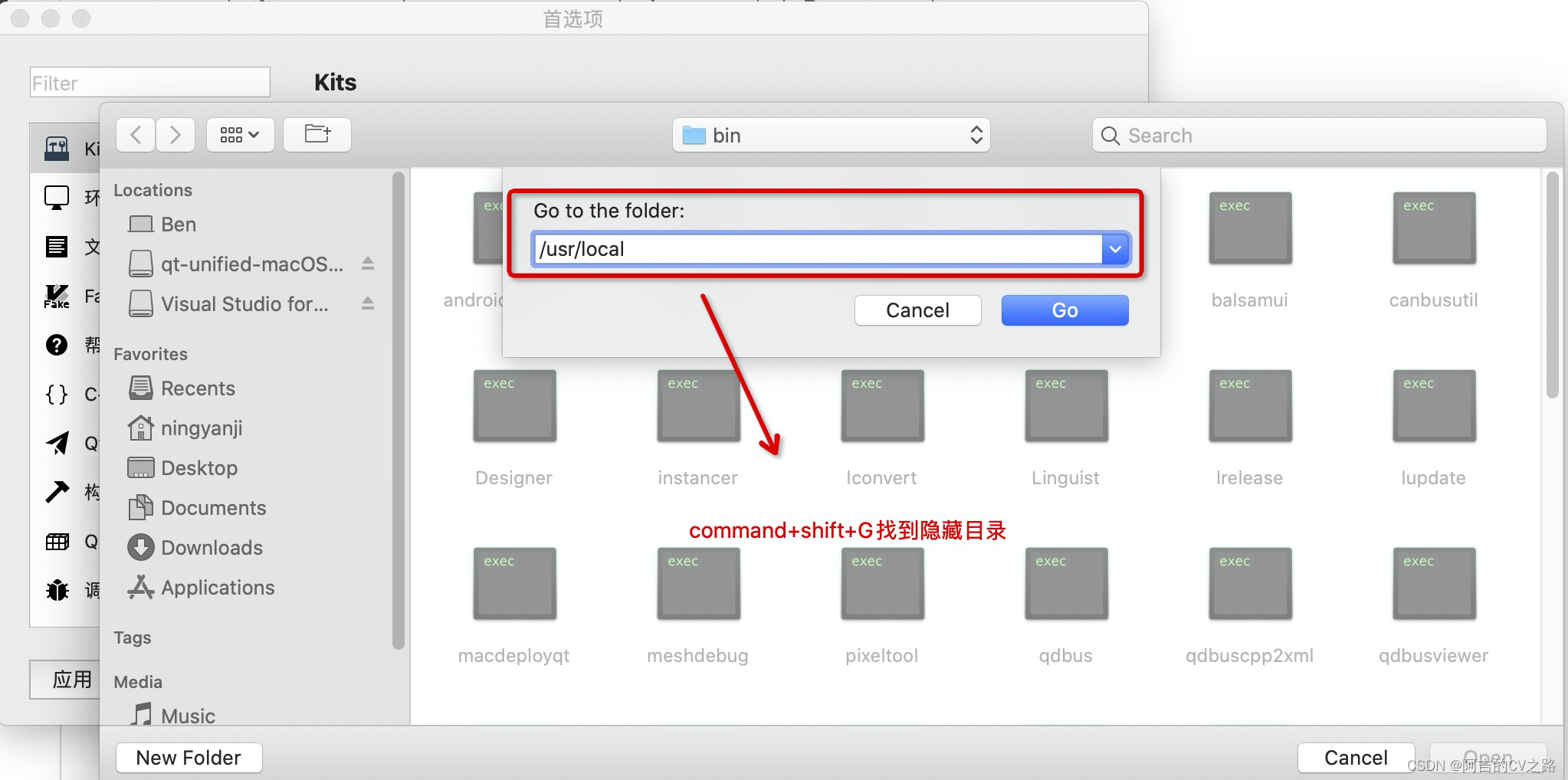
Task: Open Desktop in the sidebar
Action: click(182, 468)
